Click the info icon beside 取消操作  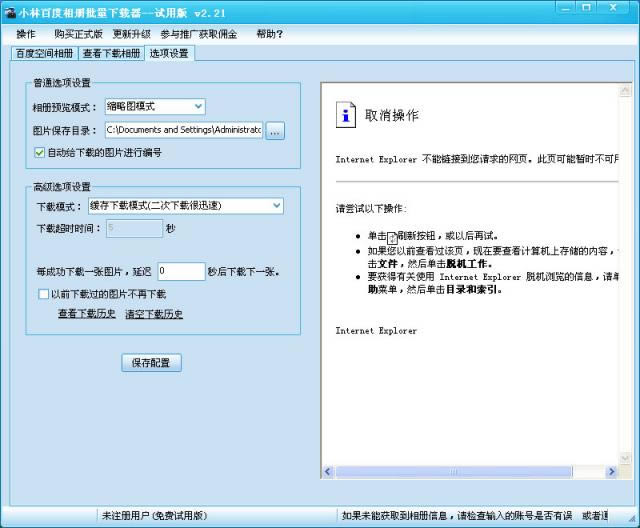[346, 115]
